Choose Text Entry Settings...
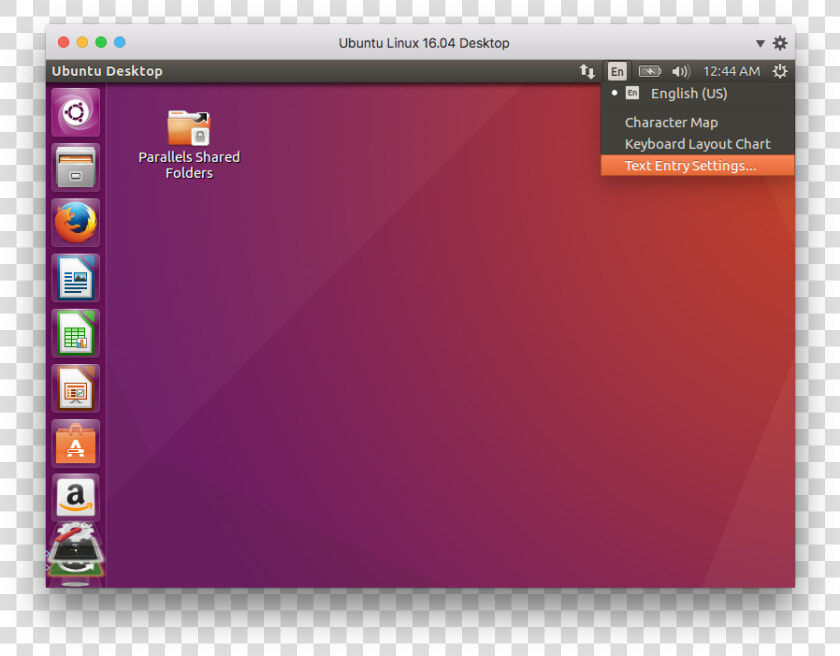The width and height of the screenshot is (840, 656). pyautogui.click(x=698, y=165)
